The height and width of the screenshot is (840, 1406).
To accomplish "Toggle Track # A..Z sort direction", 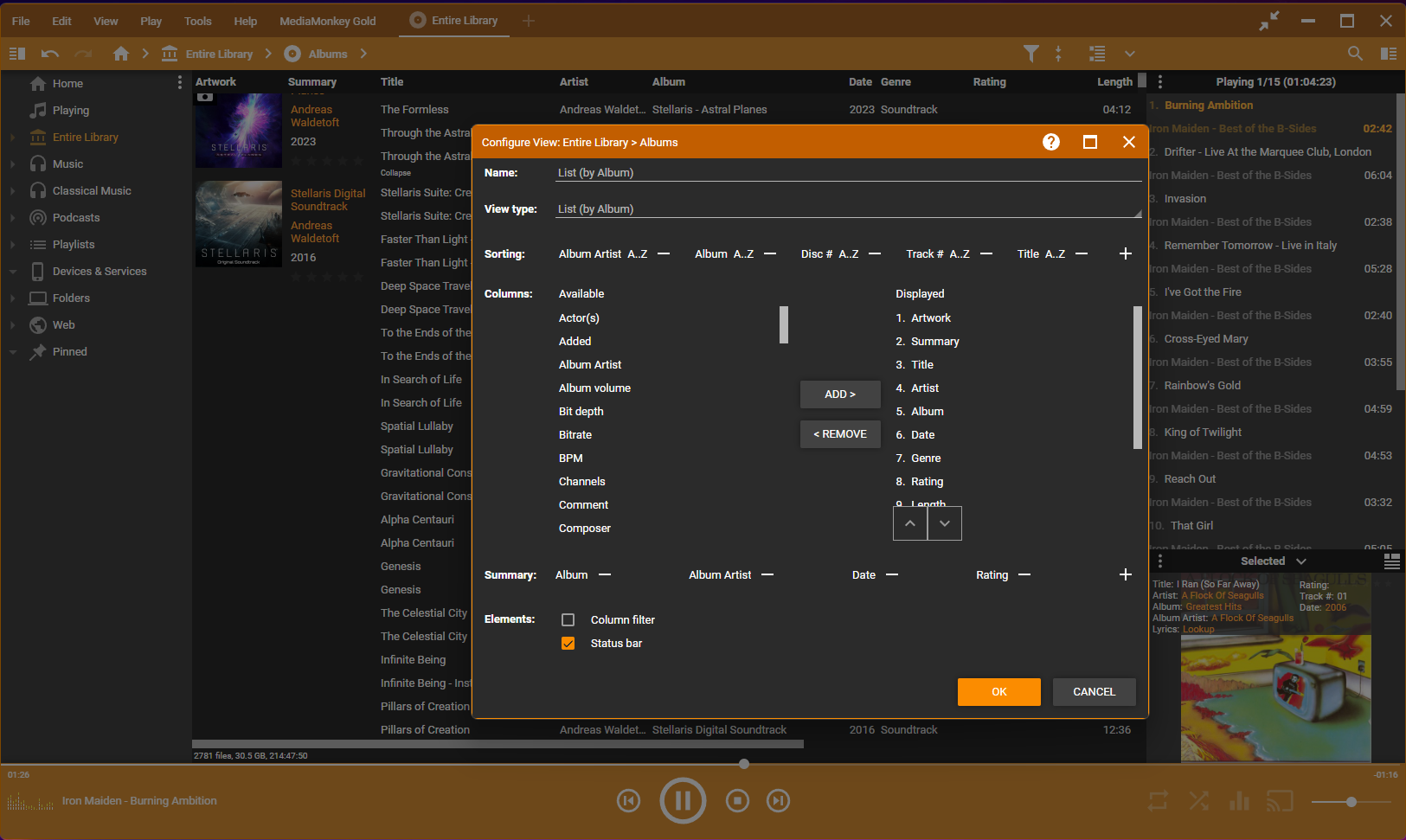I will pyautogui.click(x=960, y=253).
